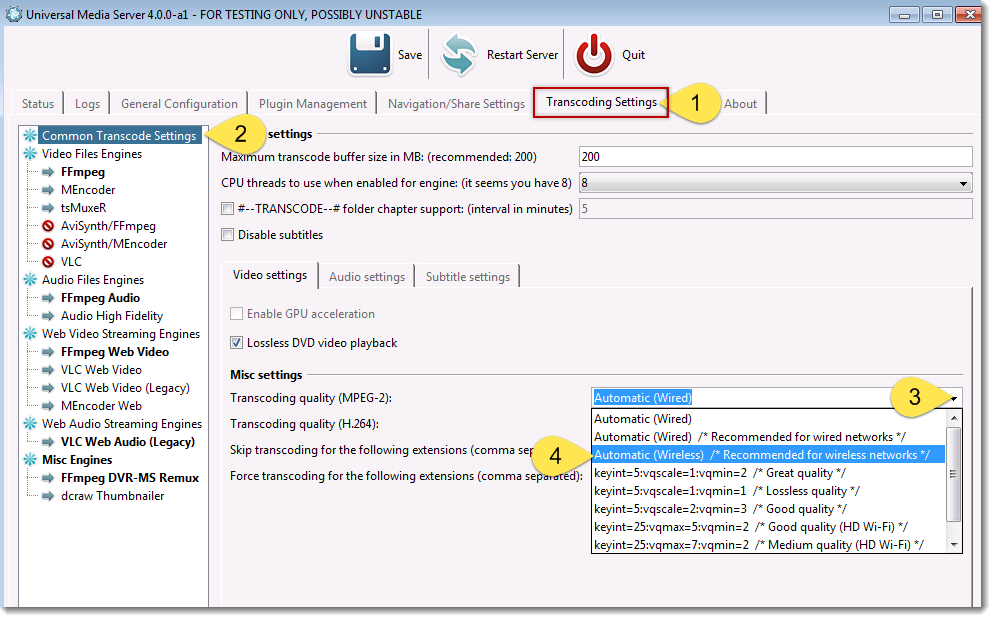Viewport: 996px width, 622px height.
Task: Click arrow icon beside tsMuxeR engine
Action: click(x=48, y=208)
